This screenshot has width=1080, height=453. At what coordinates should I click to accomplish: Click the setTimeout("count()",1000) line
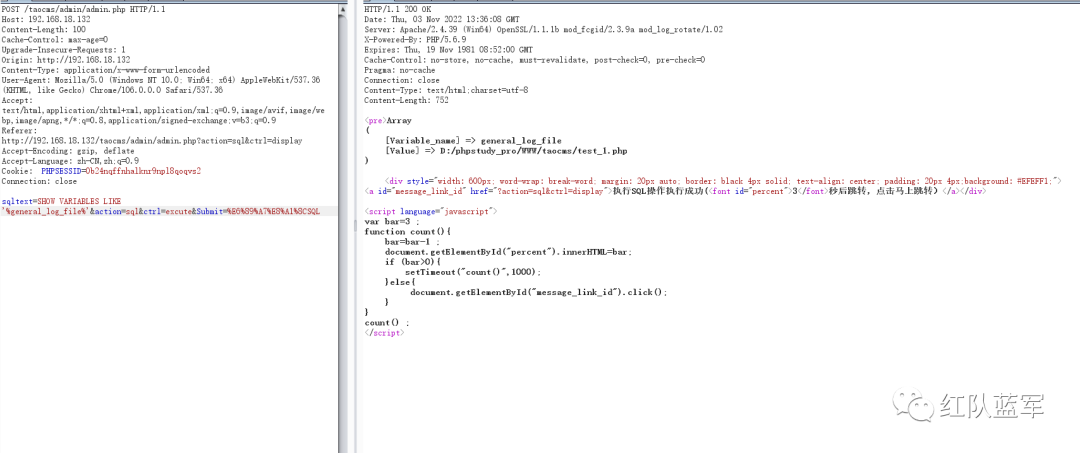474,272
